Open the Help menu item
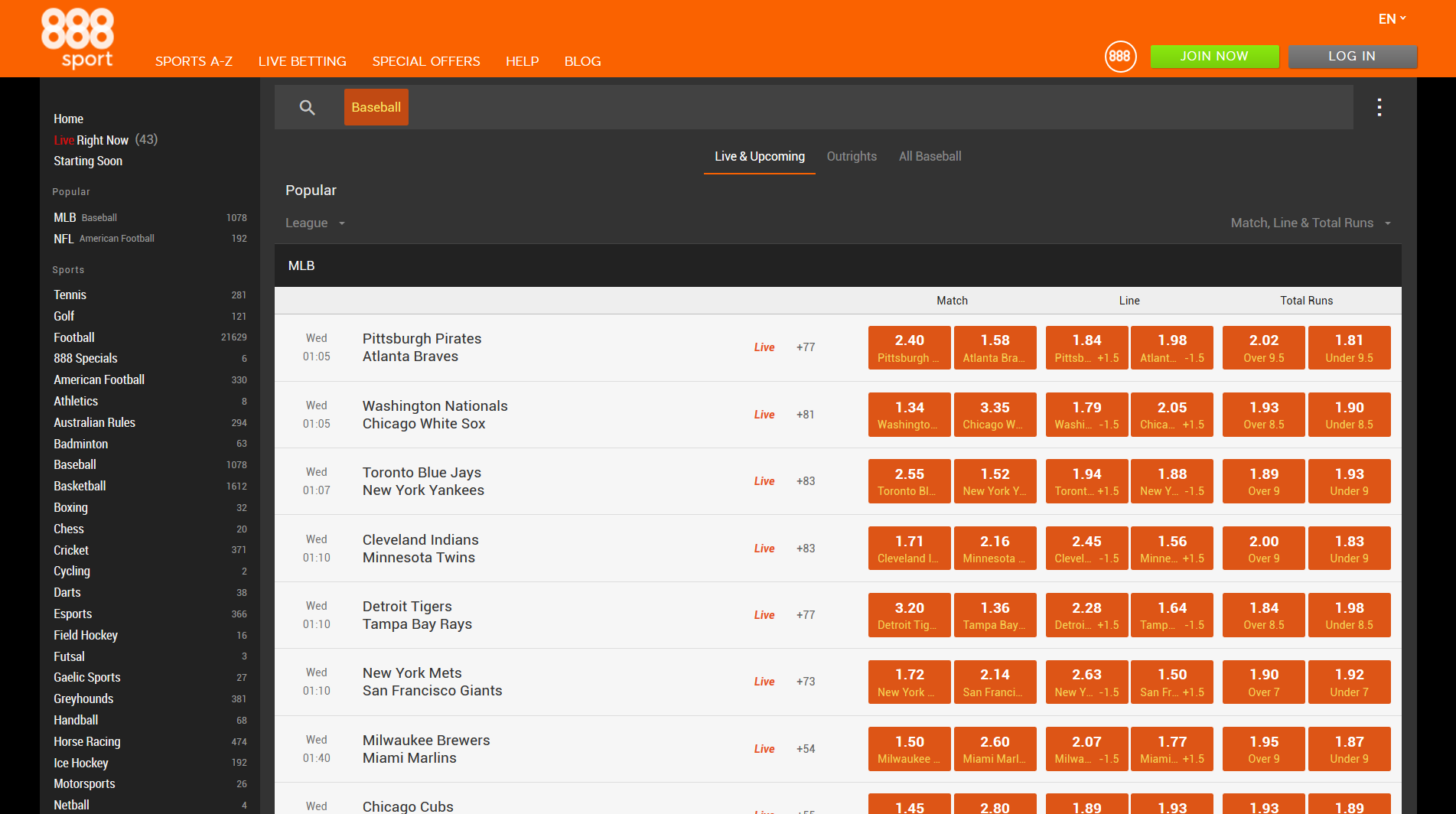 pyautogui.click(x=523, y=61)
